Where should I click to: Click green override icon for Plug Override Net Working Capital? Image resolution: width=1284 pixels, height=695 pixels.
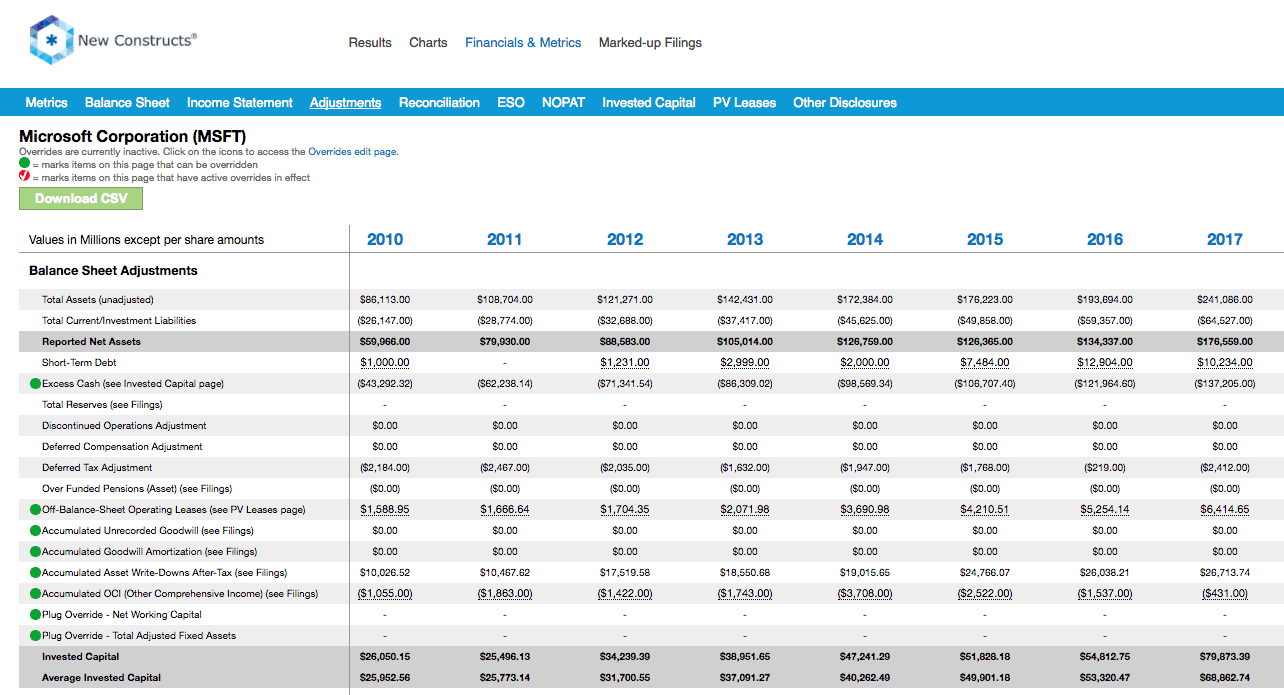coord(36,614)
